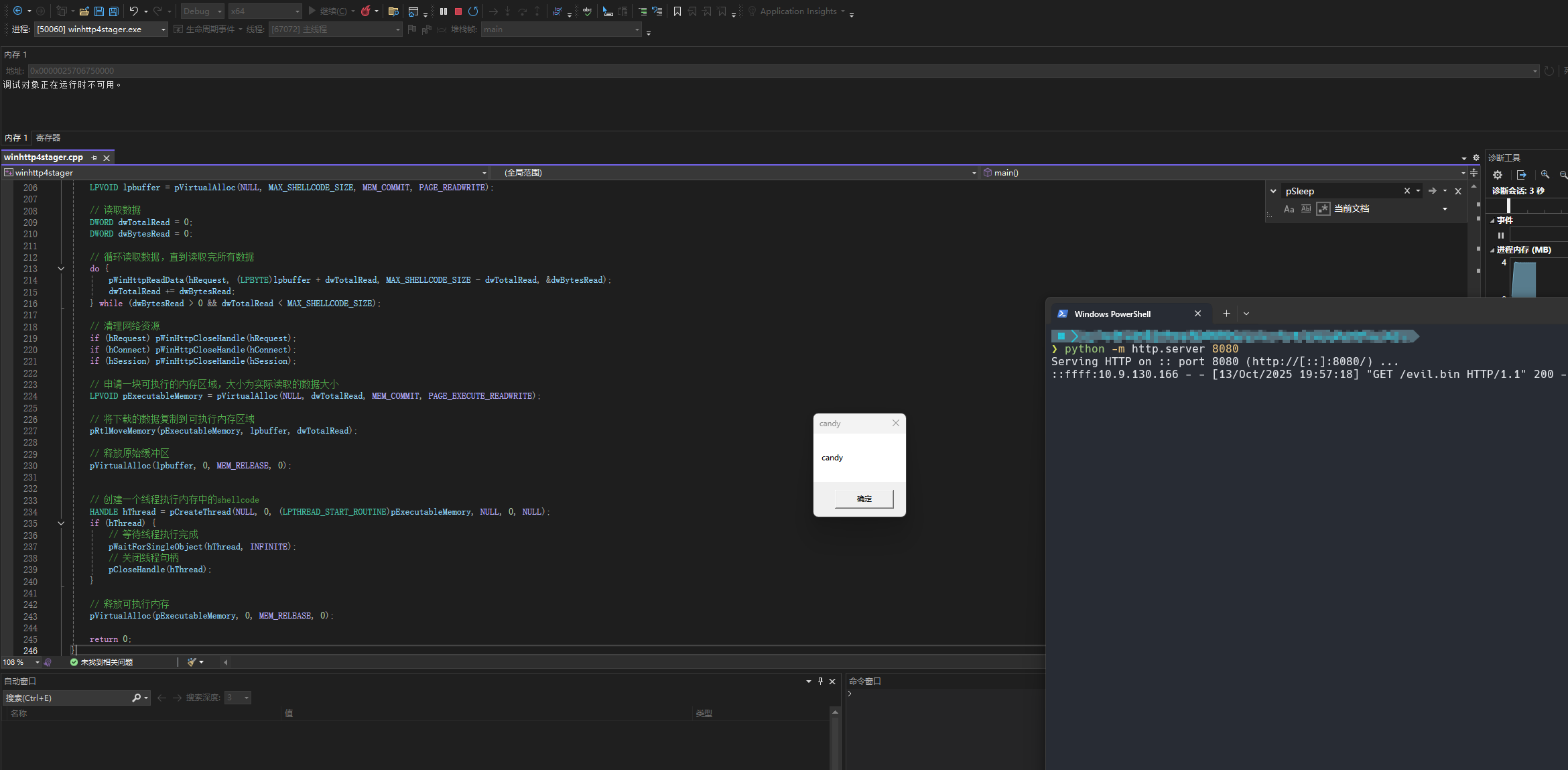1568x770 pixels.
Task: Click the auto window search field
Action: point(67,698)
